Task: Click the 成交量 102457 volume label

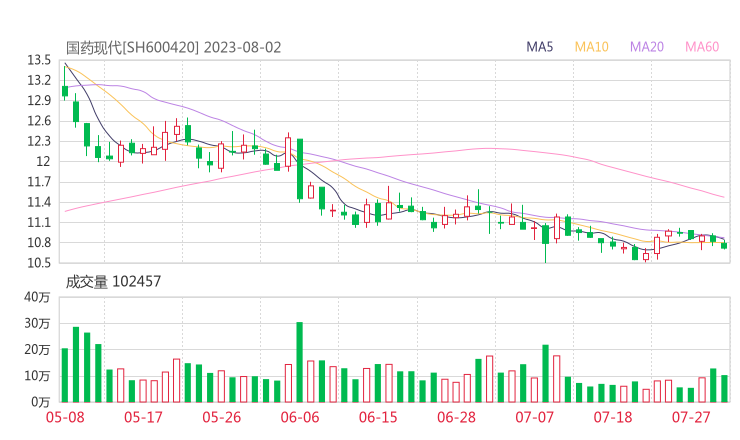Action: tap(113, 282)
